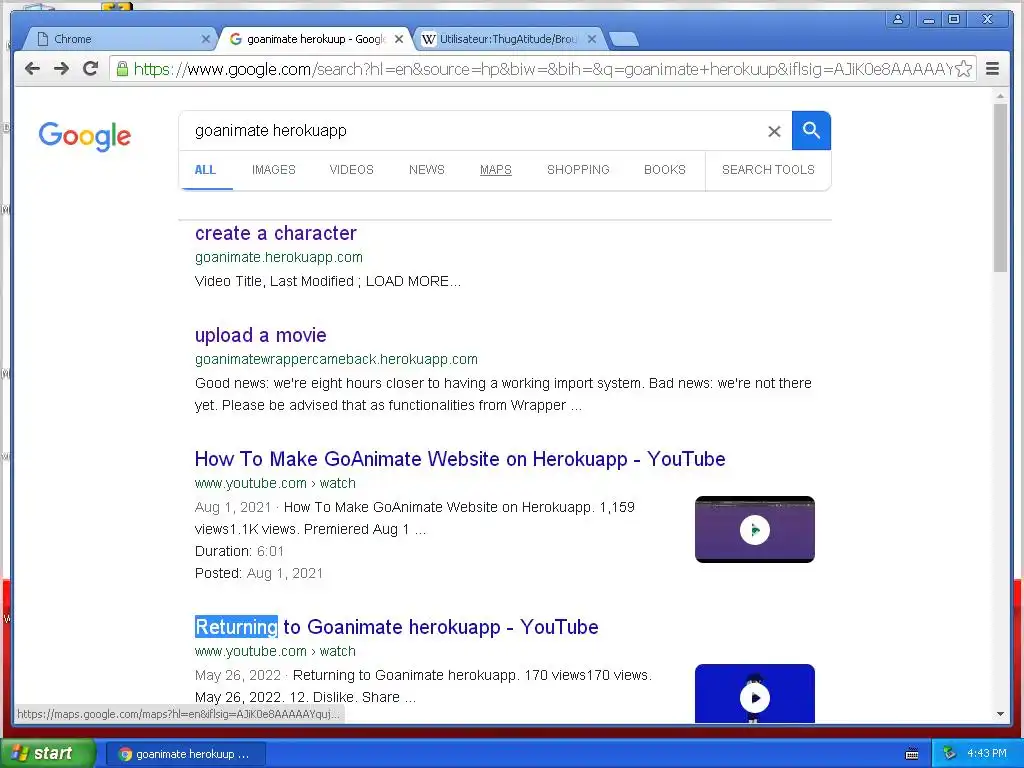1024x768 pixels.
Task: Open SEARCH TOOLS options
Action: (x=768, y=170)
